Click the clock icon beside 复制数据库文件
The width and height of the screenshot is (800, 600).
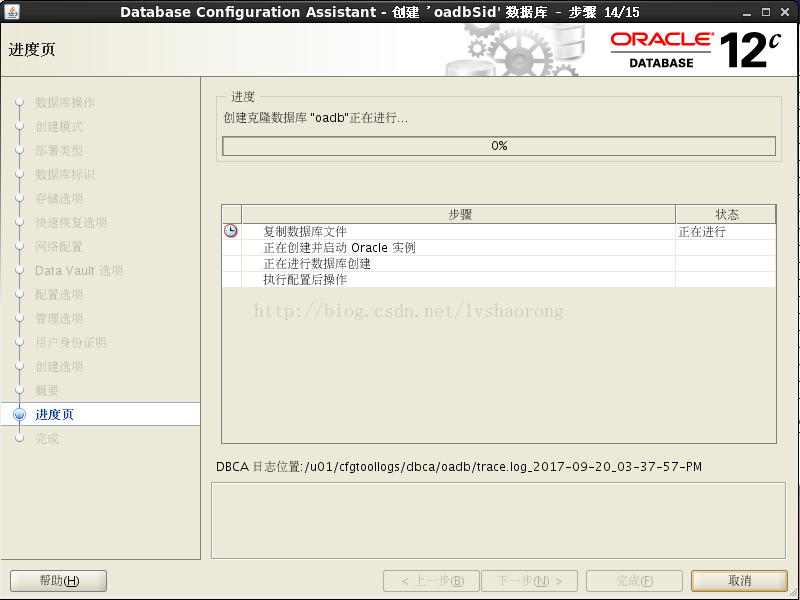tap(231, 231)
